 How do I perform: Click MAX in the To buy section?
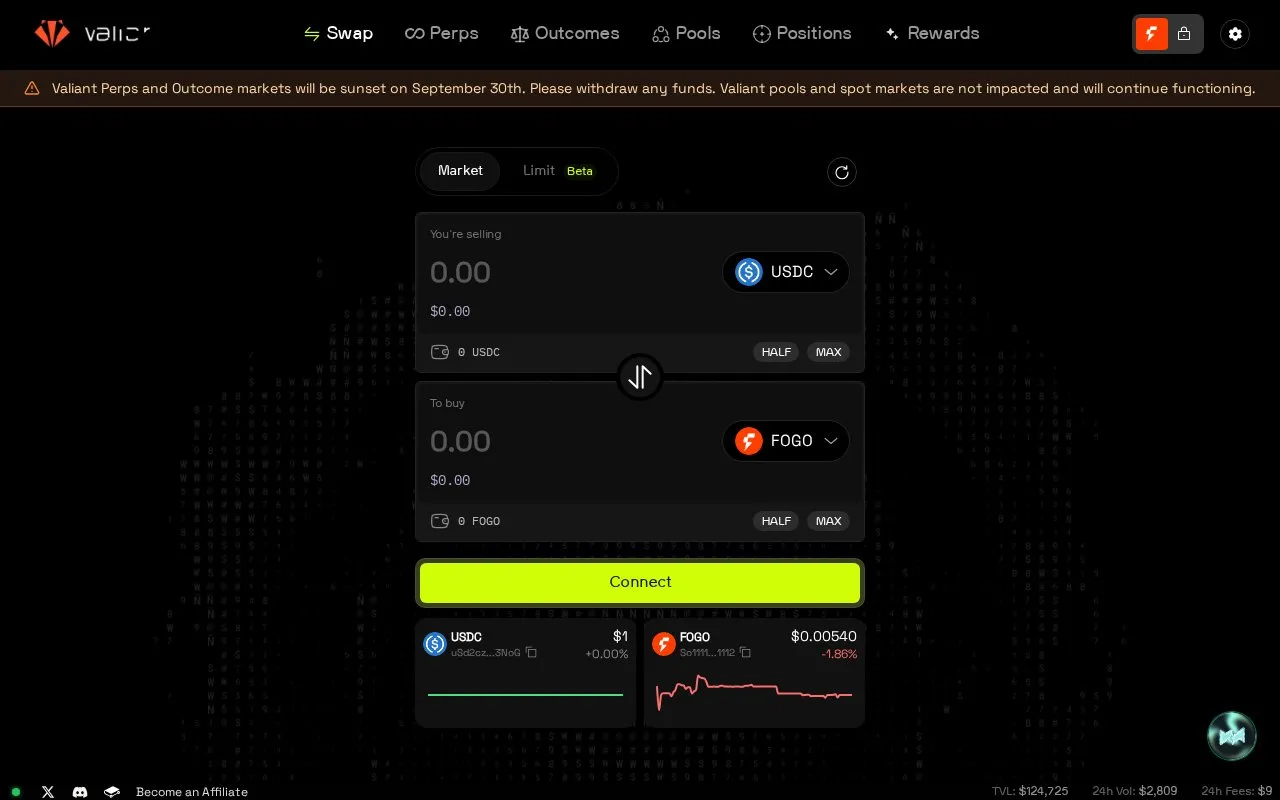click(828, 521)
